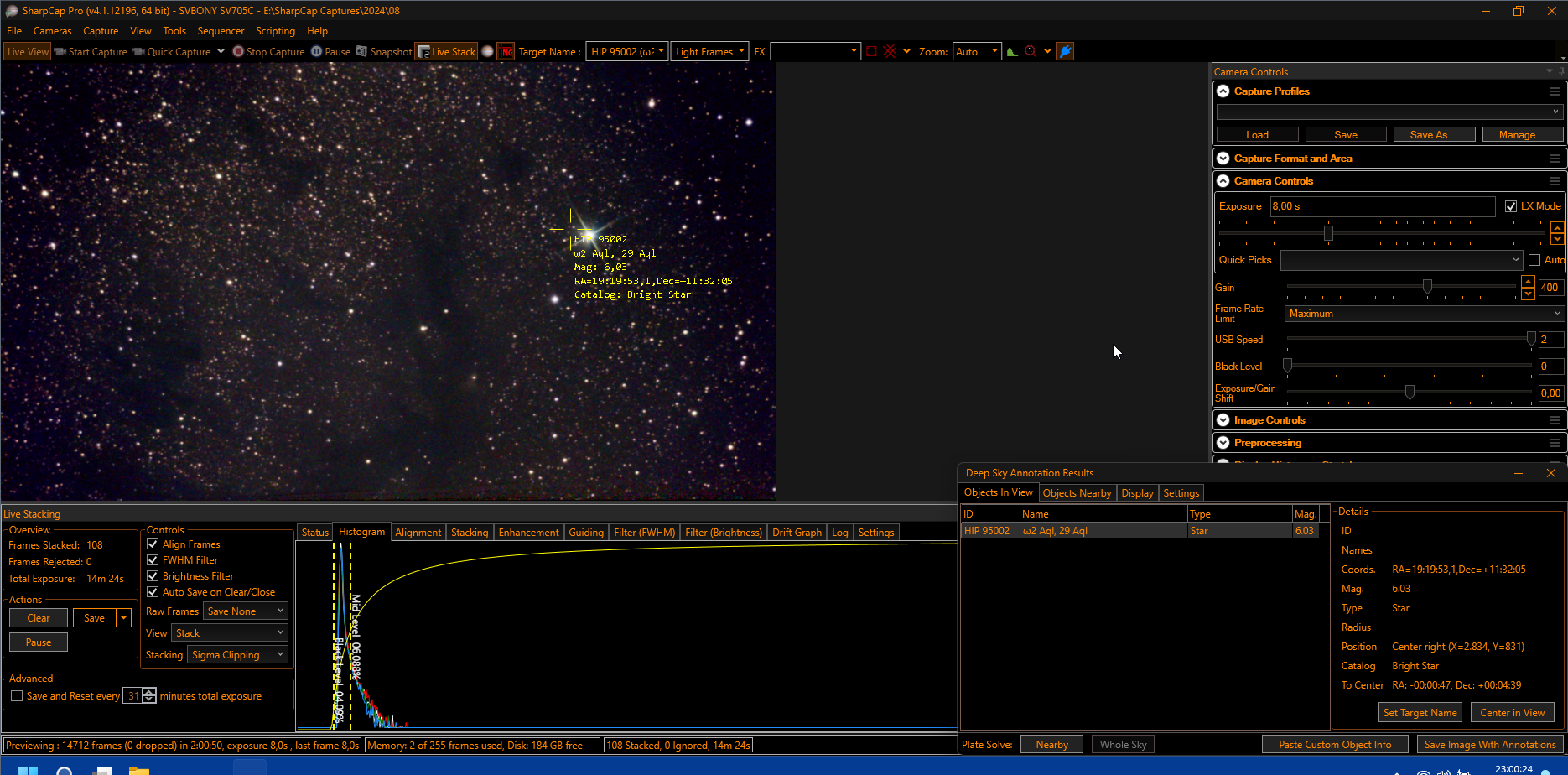Switch to the Objects Nearby tab
This screenshot has height=775, width=1568.
1077,493
